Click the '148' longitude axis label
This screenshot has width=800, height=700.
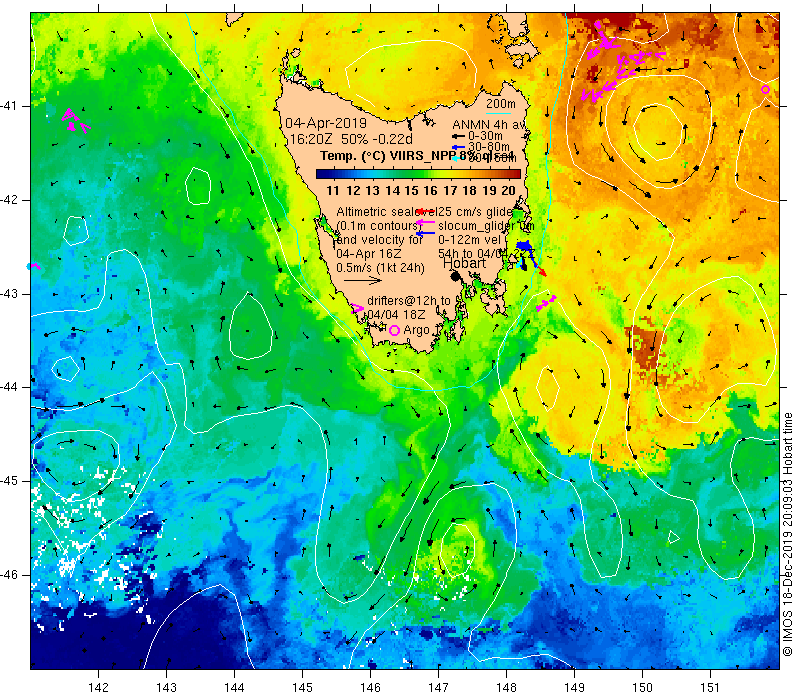[x=506, y=687]
